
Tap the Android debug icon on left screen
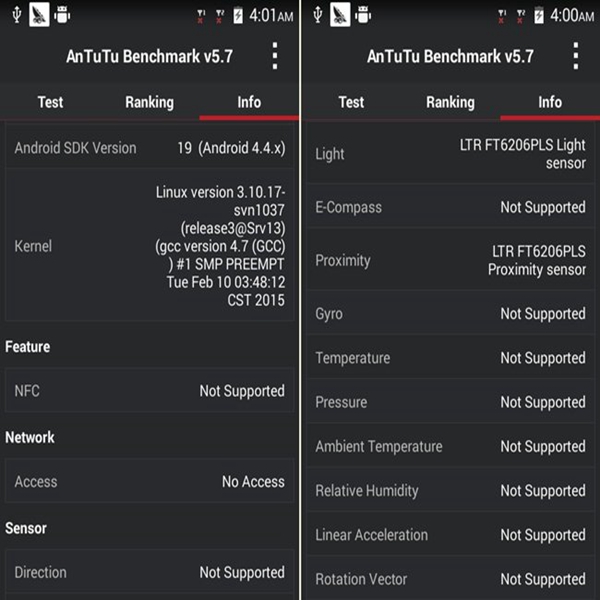pos(65,15)
